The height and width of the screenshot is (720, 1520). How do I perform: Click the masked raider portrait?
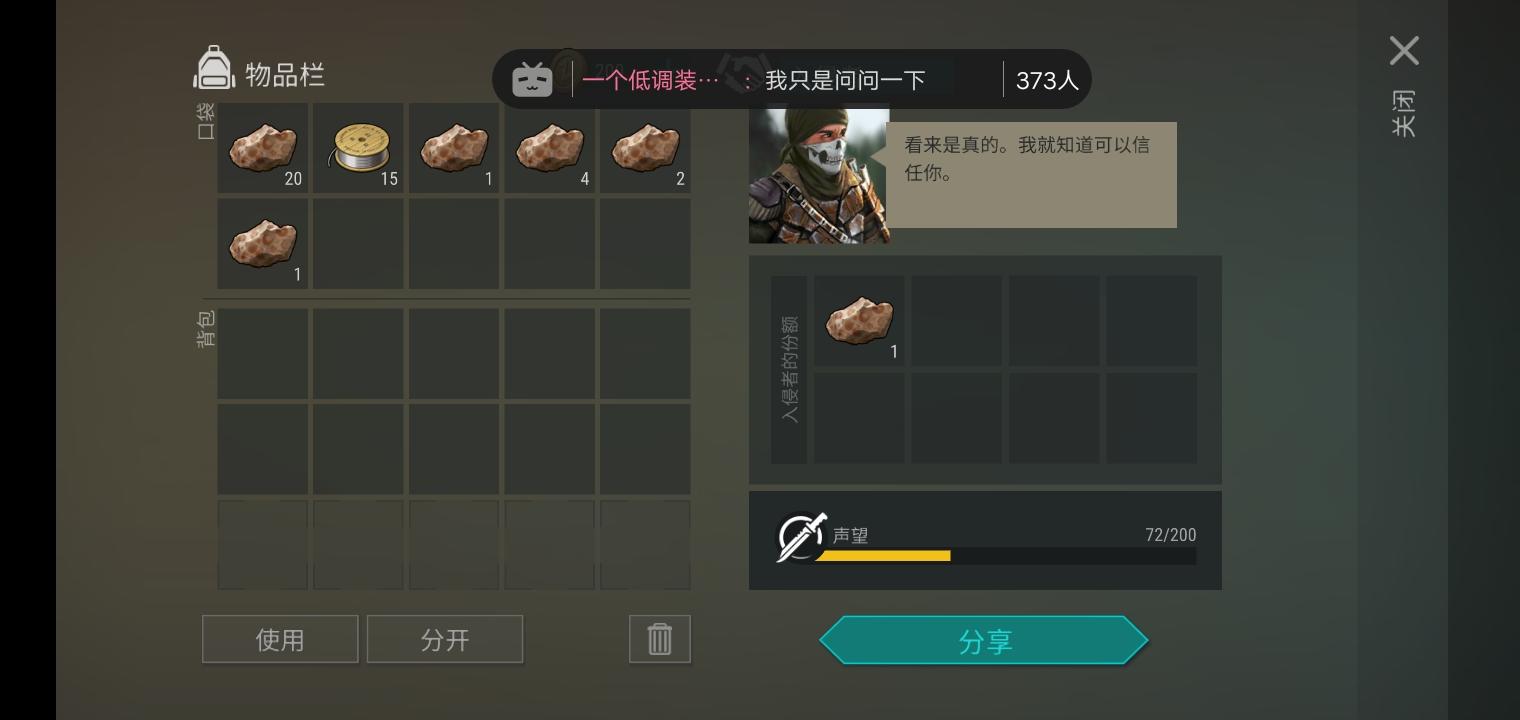(819, 175)
